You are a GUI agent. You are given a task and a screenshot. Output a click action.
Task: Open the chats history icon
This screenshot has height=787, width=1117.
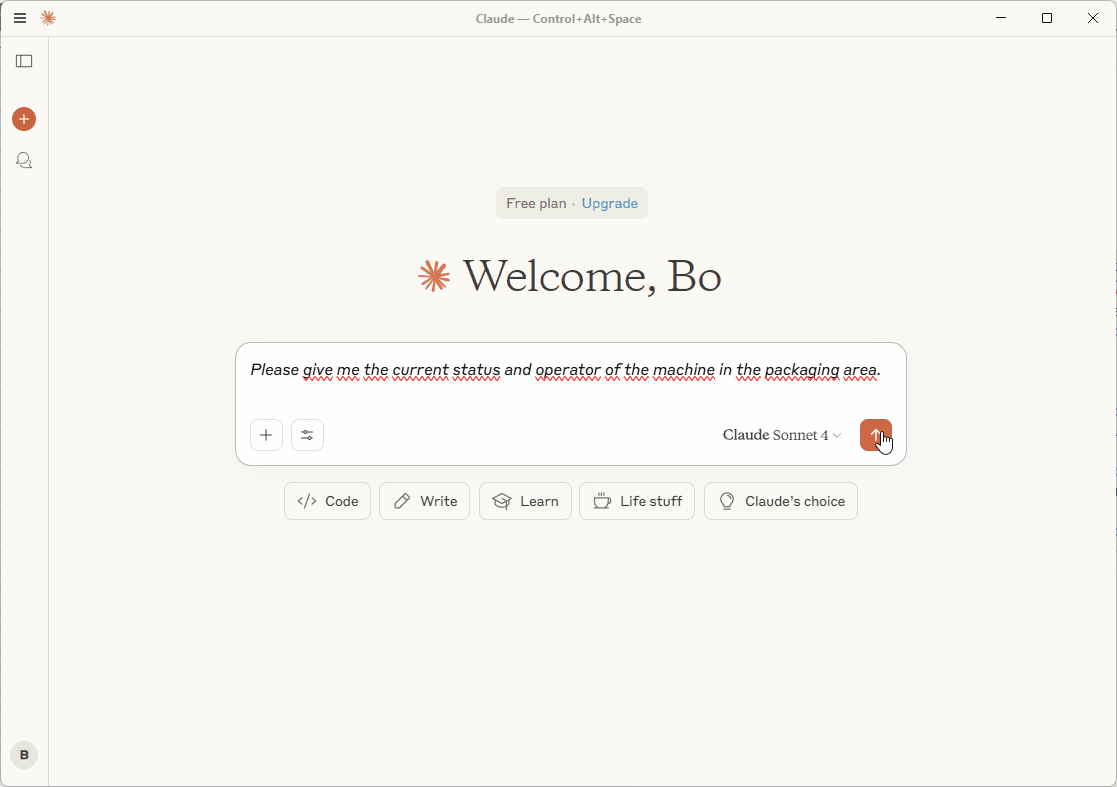(x=24, y=160)
